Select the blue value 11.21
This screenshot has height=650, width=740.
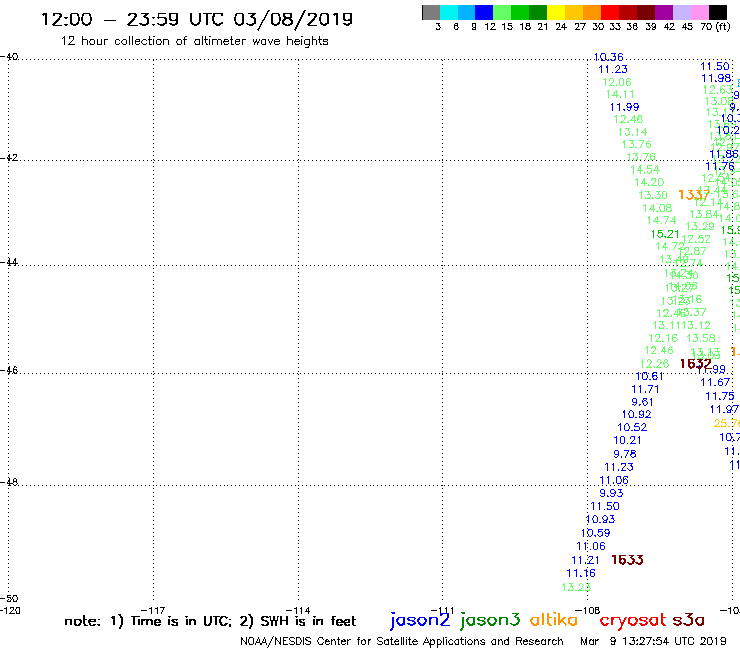[585, 560]
